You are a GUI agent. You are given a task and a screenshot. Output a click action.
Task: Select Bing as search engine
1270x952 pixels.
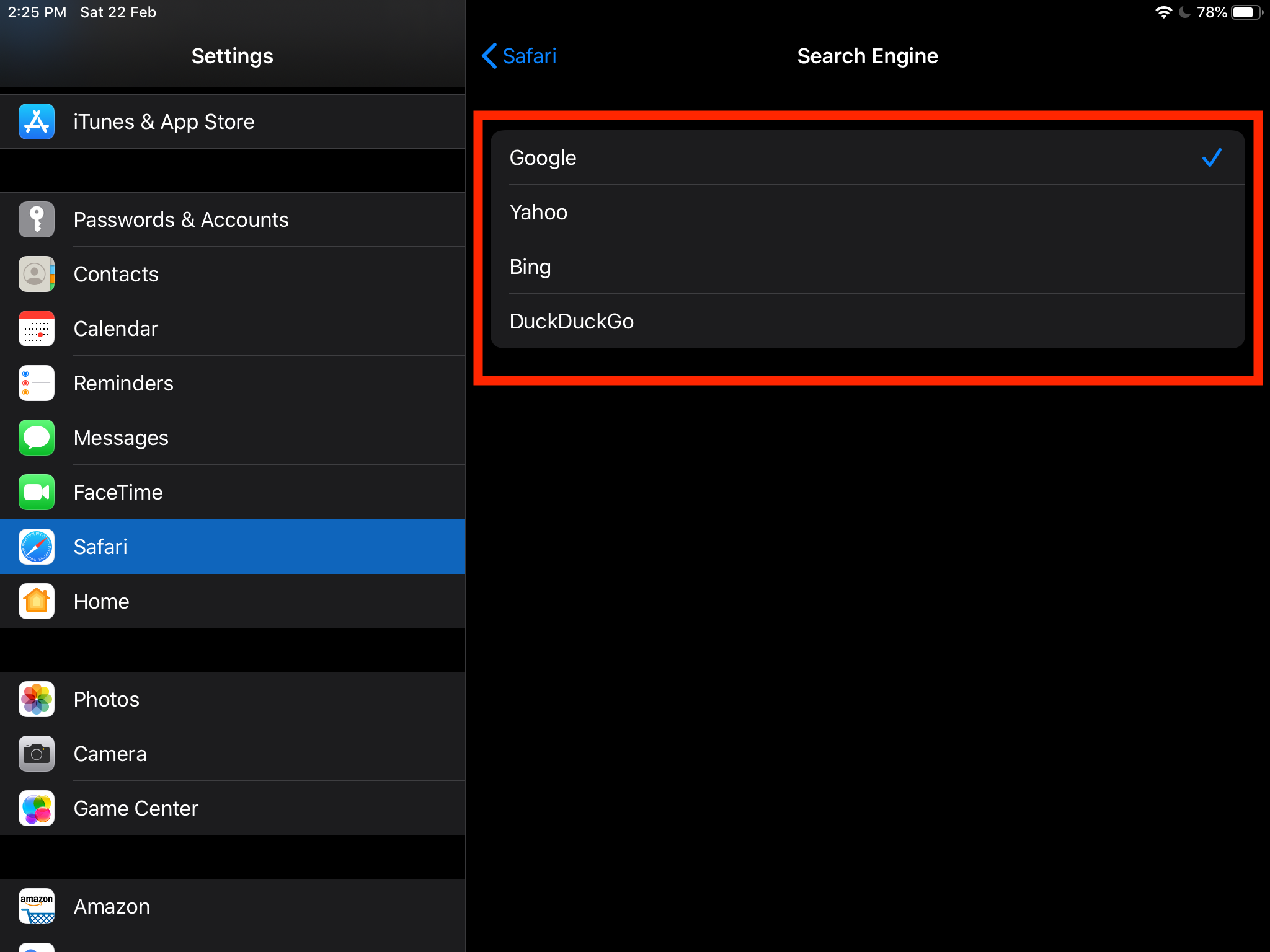pos(868,267)
